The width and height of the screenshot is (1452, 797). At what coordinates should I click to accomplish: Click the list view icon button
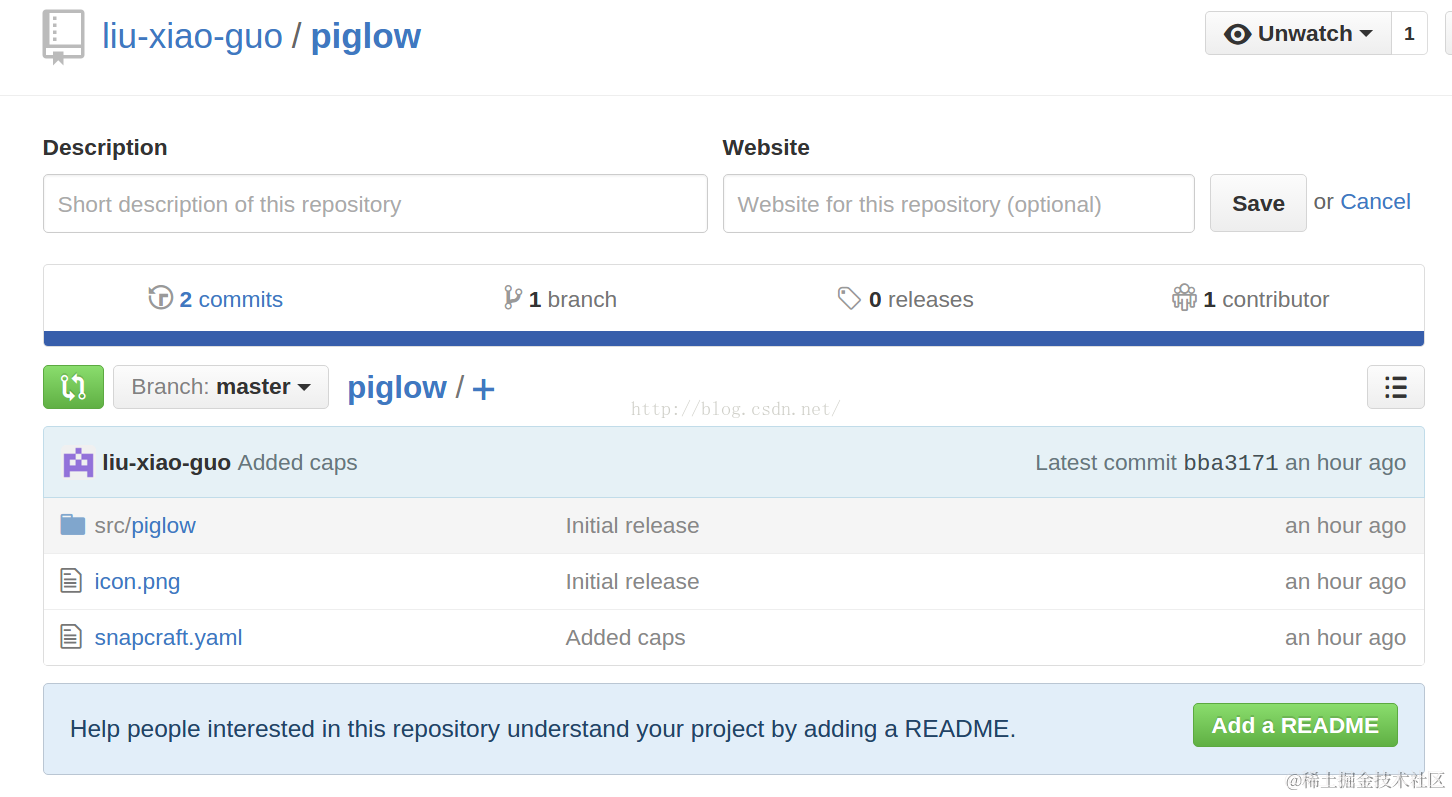click(x=1395, y=387)
